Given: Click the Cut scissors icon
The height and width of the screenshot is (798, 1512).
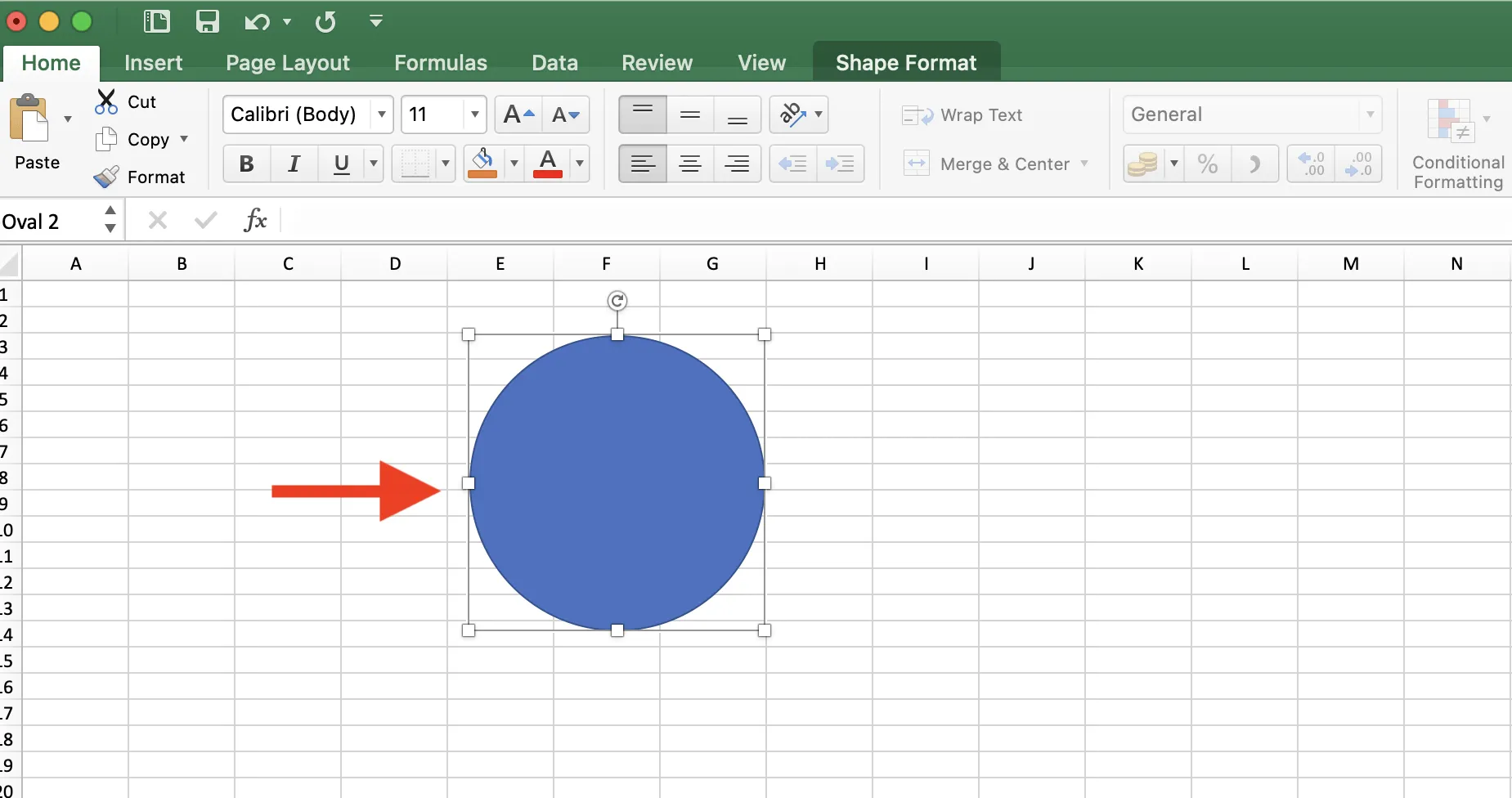Looking at the screenshot, I should point(106,101).
